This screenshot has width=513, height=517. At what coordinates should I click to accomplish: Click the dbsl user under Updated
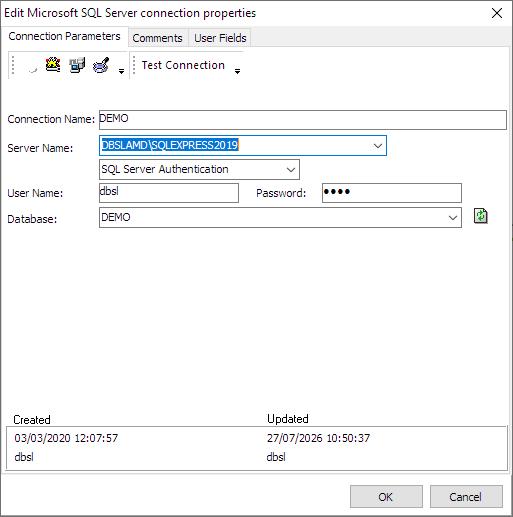(x=276, y=457)
